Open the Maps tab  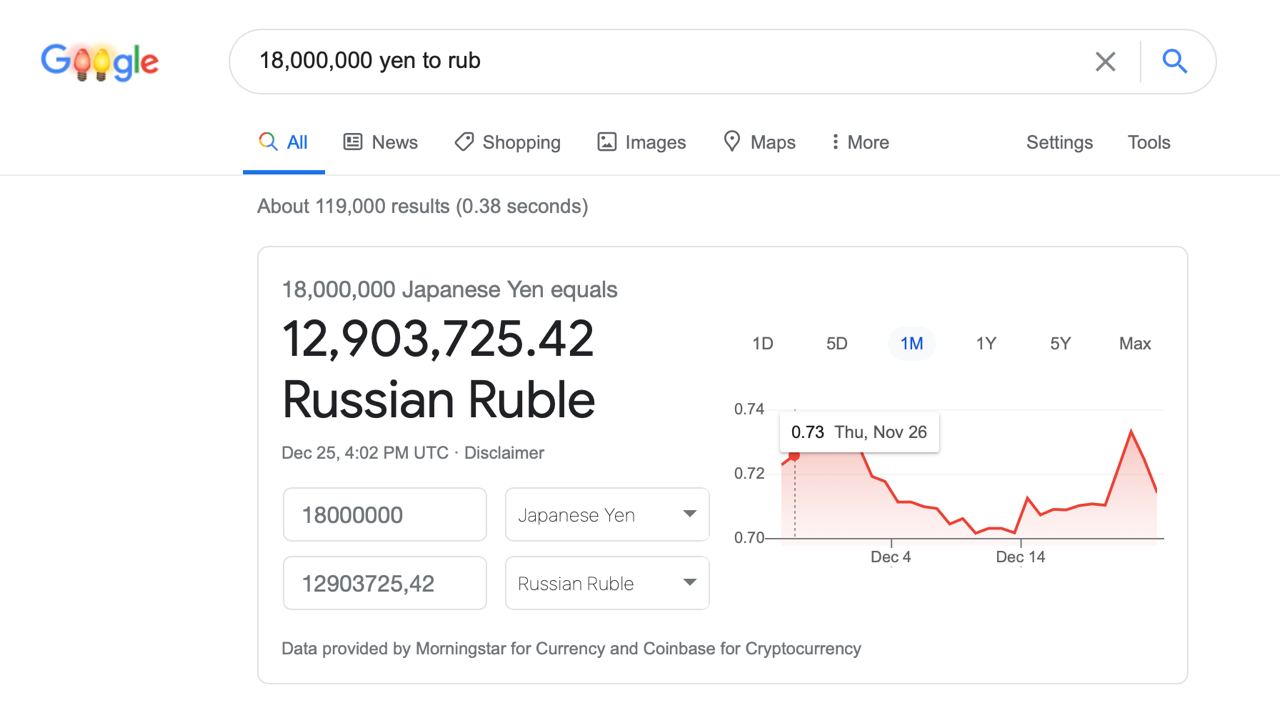pyautogui.click(x=759, y=142)
